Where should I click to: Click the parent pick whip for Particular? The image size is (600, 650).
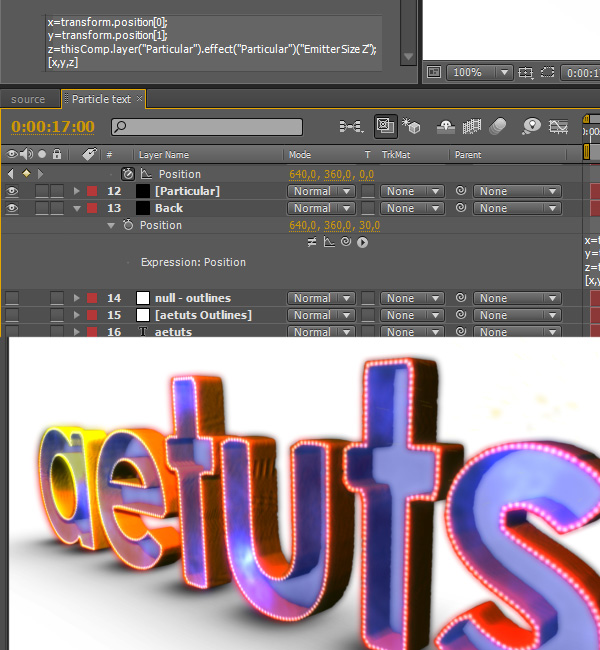pyautogui.click(x=461, y=191)
